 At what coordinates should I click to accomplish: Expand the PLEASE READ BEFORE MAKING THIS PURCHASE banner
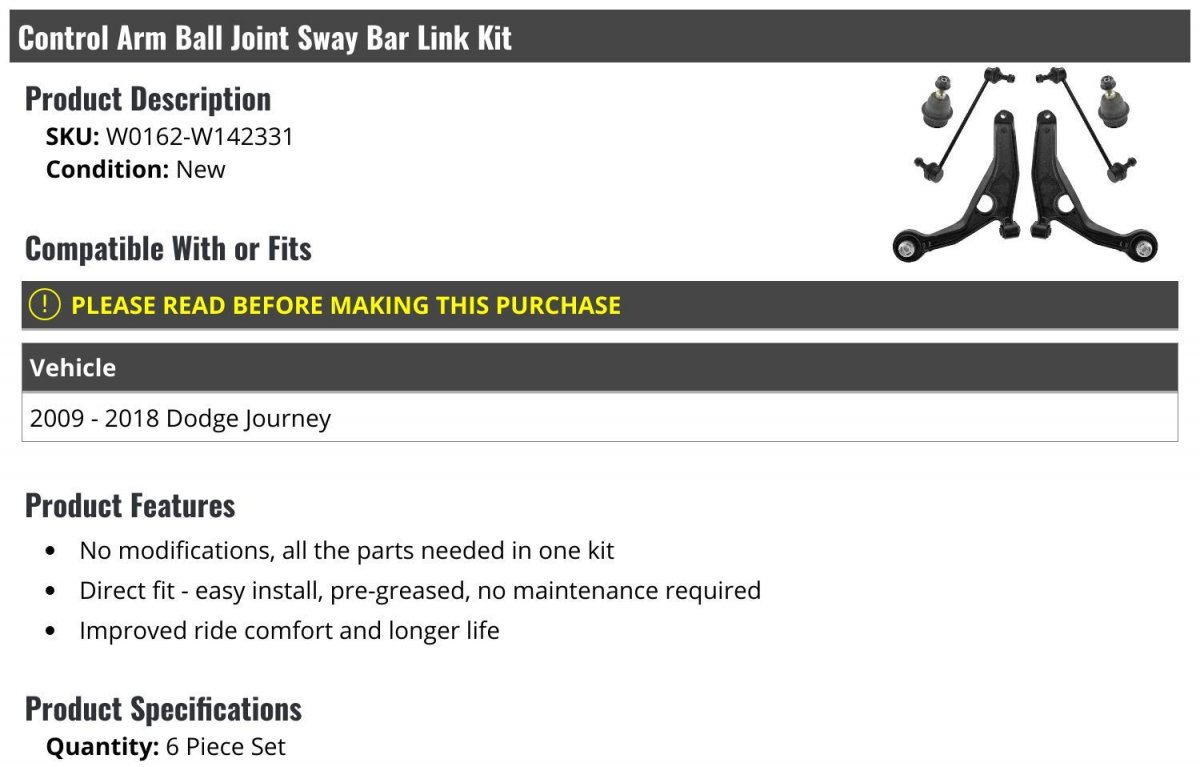coord(600,305)
